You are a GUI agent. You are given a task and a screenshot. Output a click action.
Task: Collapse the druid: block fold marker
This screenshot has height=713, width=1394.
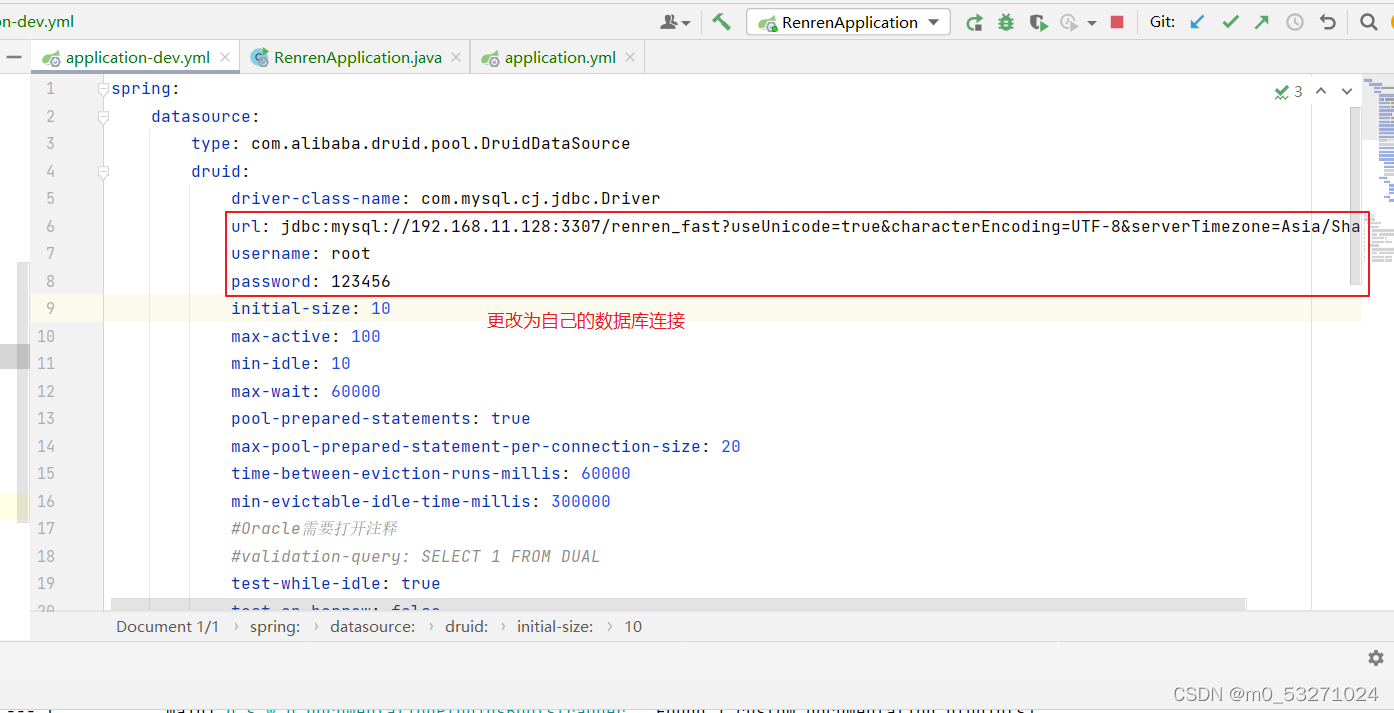(103, 171)
